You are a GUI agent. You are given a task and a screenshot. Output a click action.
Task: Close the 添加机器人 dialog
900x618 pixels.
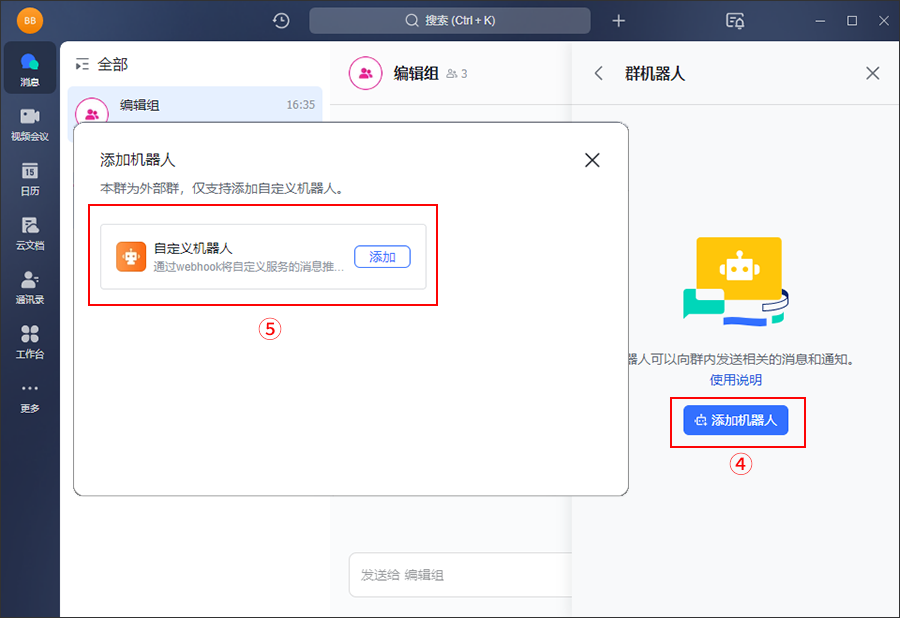pos(592,160)
